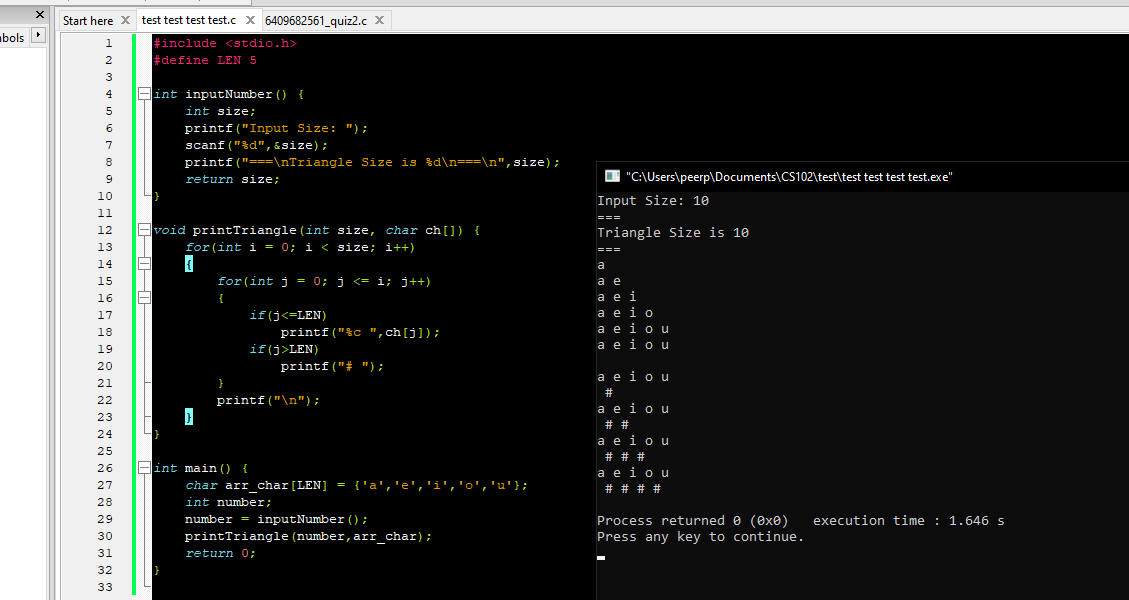
Task: Click the arr_char array declaration line
Action: pyautogui.click(x=356, y=485)
